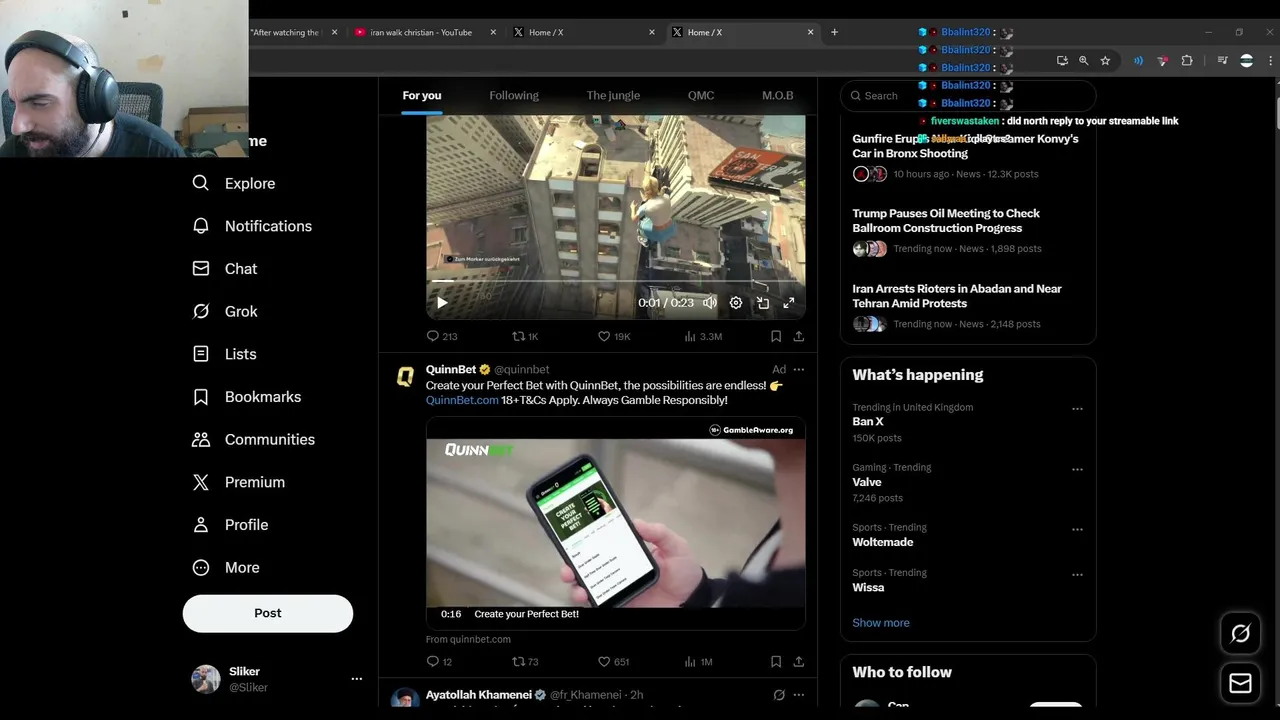This screenshot has width=1280, height=720.
Task: Open the video settings gear
Action: [x=736, y=303]
